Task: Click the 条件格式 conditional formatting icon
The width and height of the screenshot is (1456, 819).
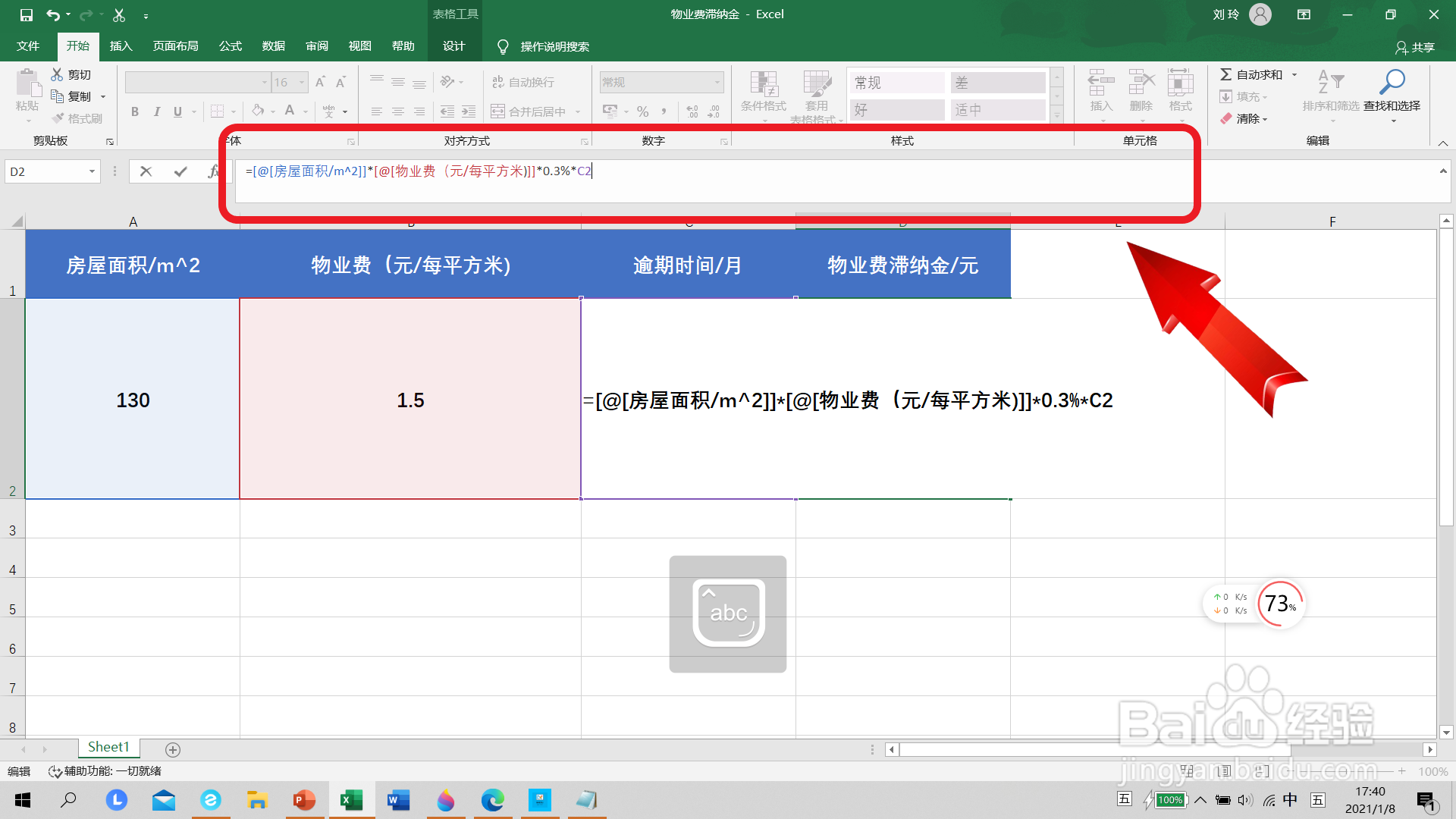Action: click(x=764, y=83)
